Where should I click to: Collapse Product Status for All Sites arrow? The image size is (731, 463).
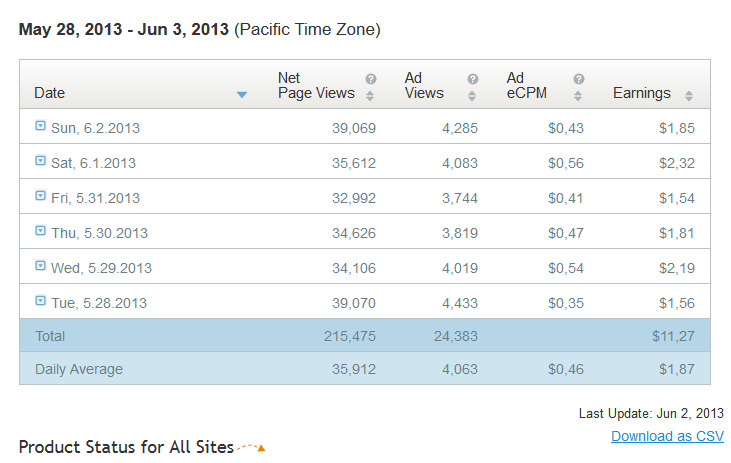[261, 448]
